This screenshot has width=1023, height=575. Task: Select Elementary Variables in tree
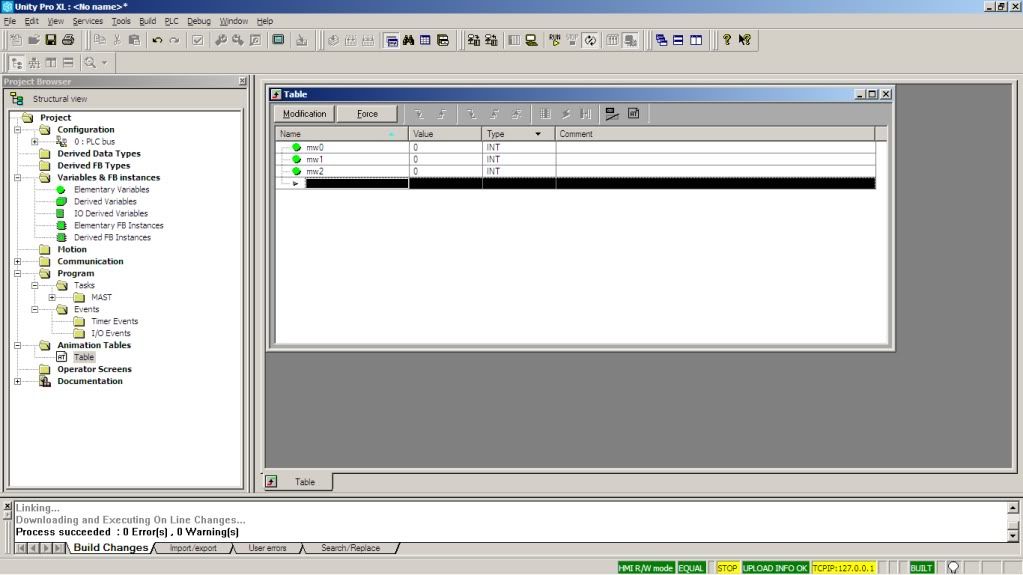112,189
